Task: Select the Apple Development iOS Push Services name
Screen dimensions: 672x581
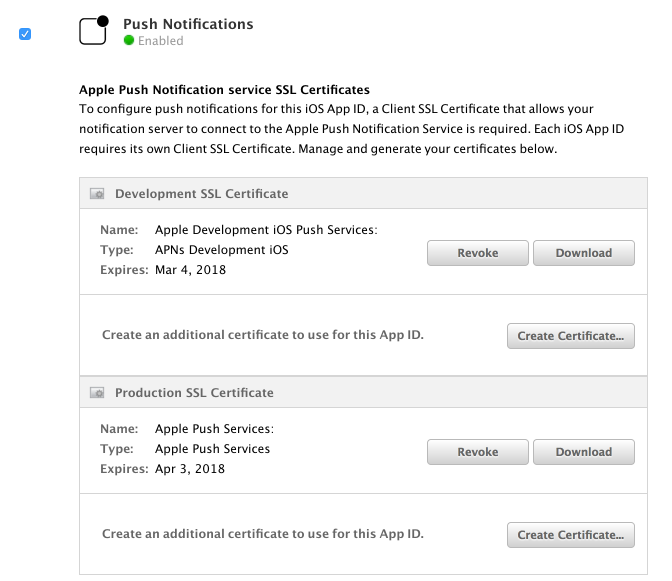Action: tap(266, 230)
